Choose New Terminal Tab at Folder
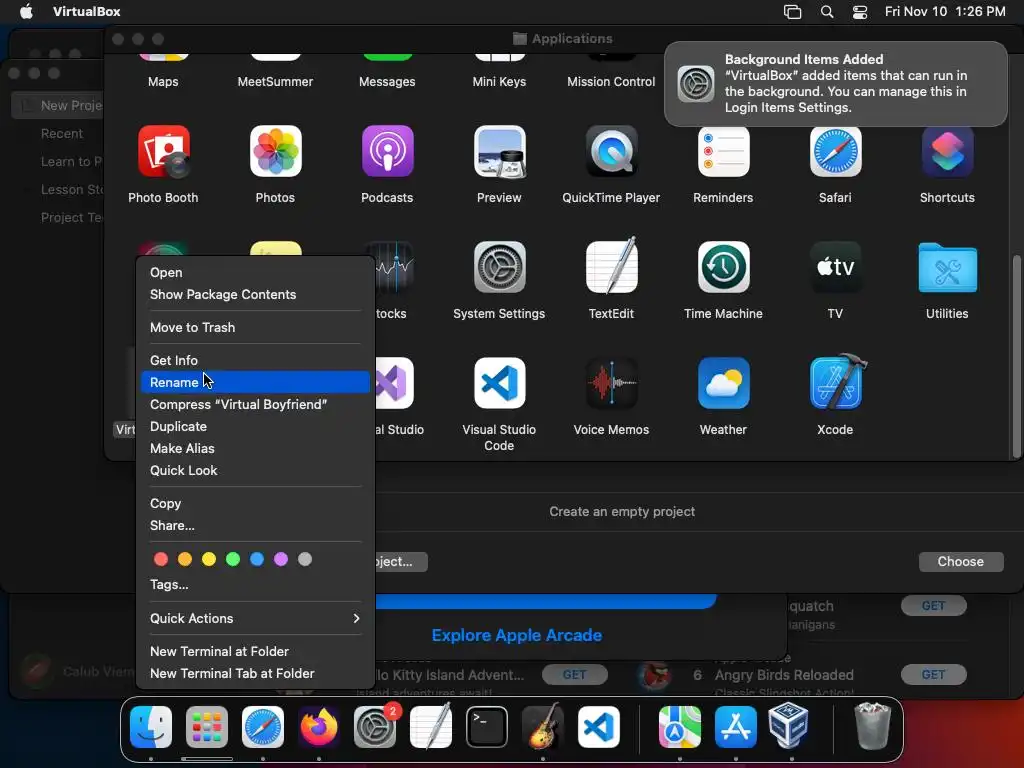Viewport: 1024px width, 768px height. 255,673
